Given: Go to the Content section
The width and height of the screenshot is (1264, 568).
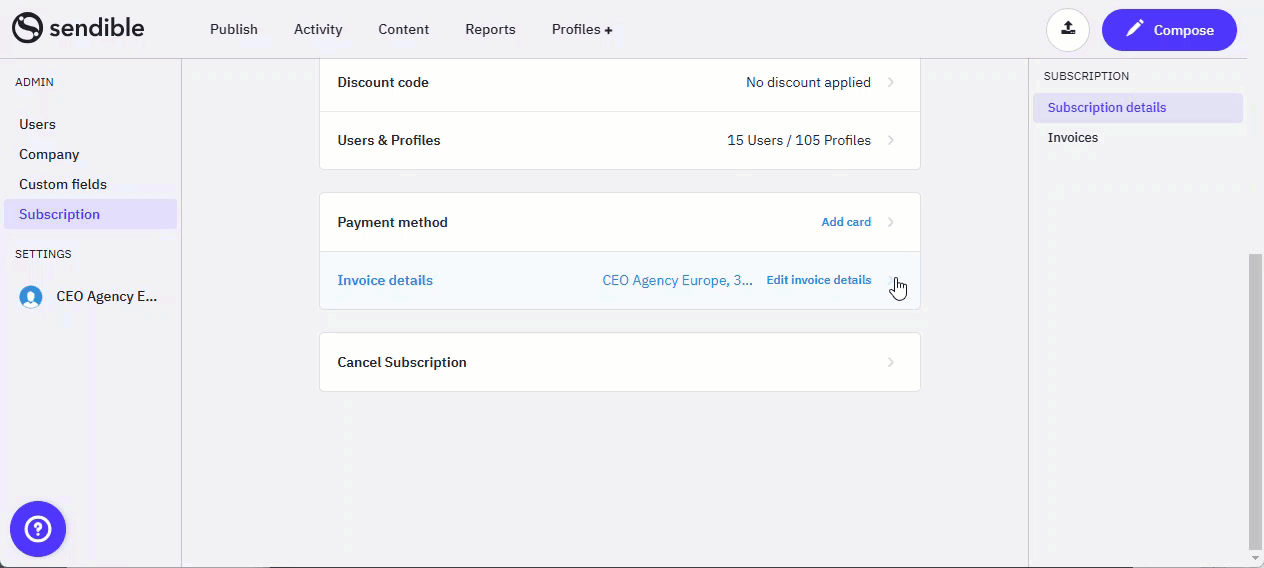Looking at the screenshot, I should (x=404, y=30).
